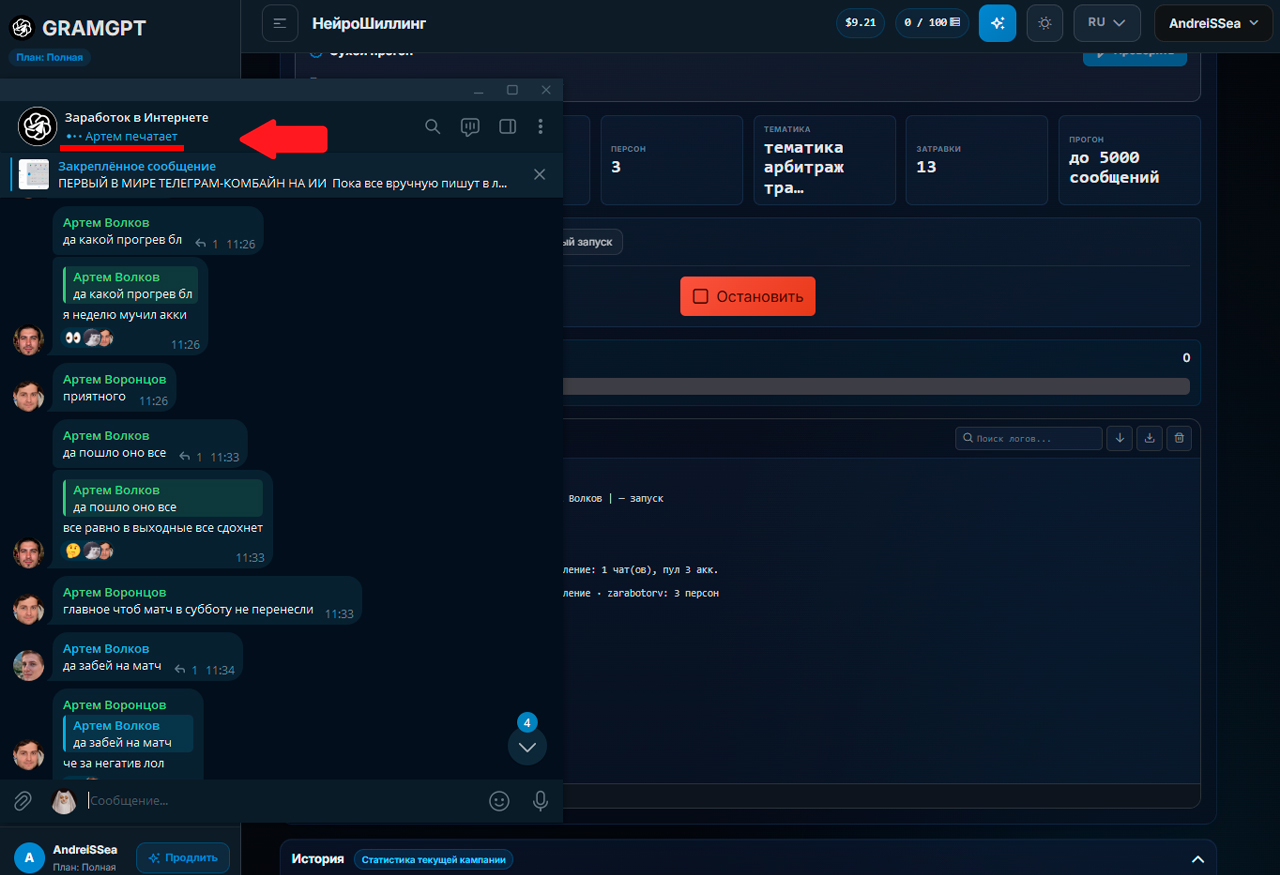The width and height of the screenshot is (1280, 875).
Task: Dismiss the pinned message with X
Action: [x=539, y=174]
